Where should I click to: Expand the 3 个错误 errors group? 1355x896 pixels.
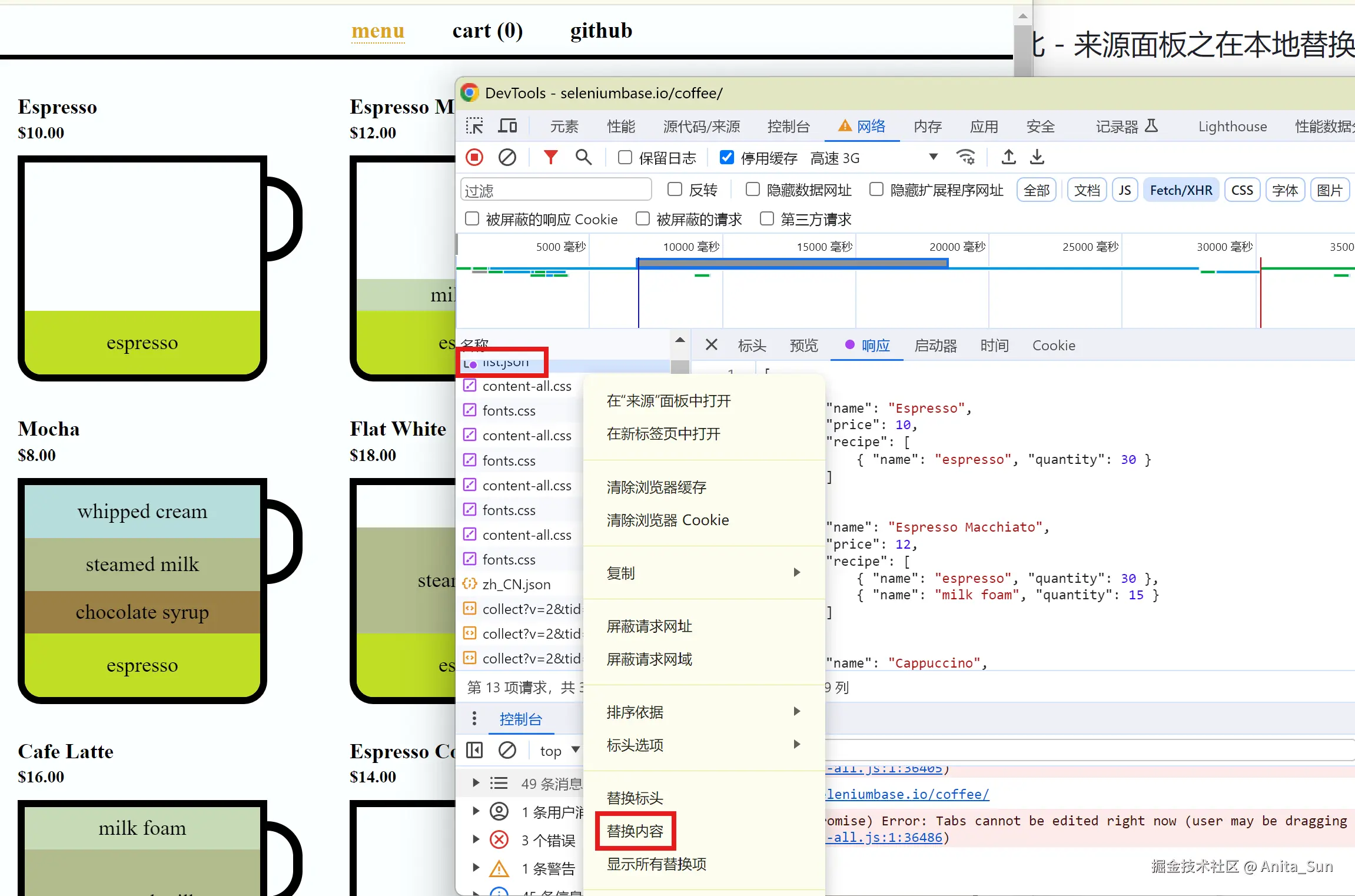(476, 839)
